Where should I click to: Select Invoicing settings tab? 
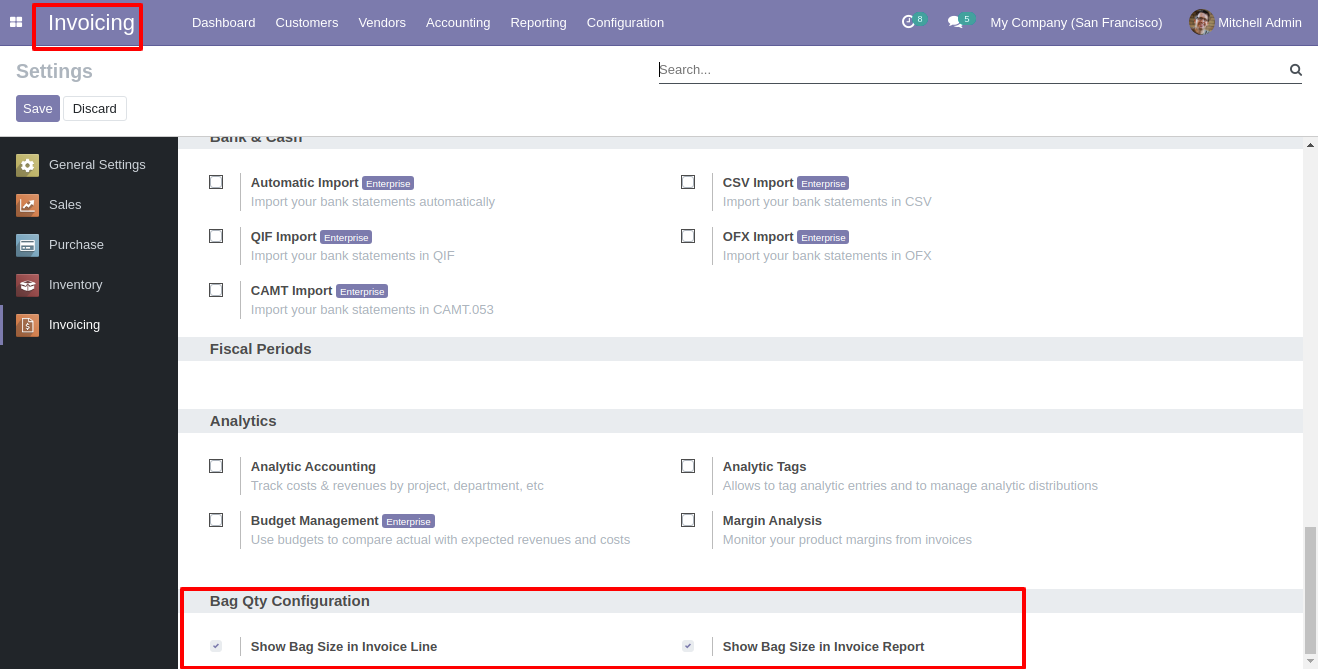[x=89, y=325]
